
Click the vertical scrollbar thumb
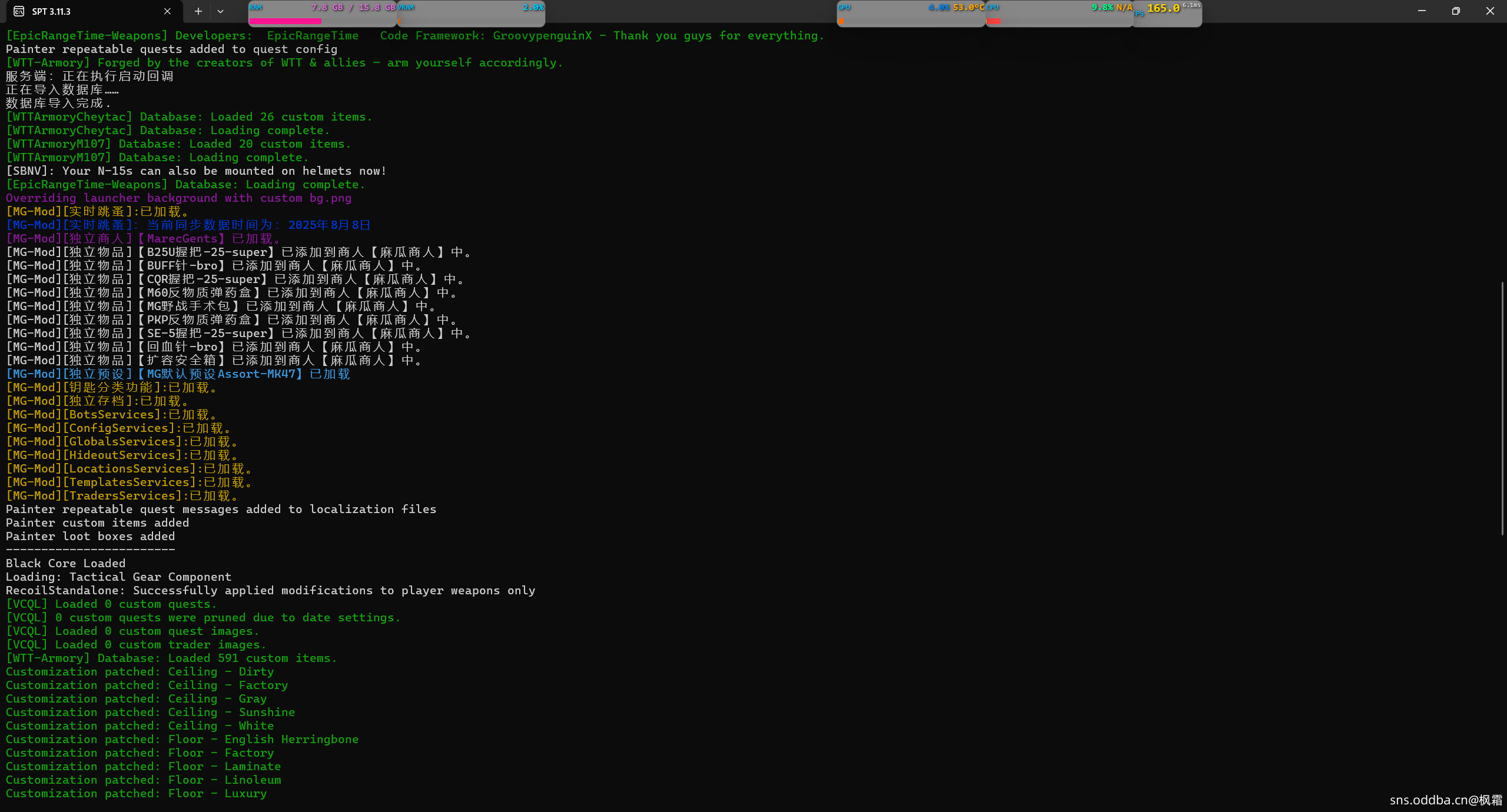tap(1502, 408)
